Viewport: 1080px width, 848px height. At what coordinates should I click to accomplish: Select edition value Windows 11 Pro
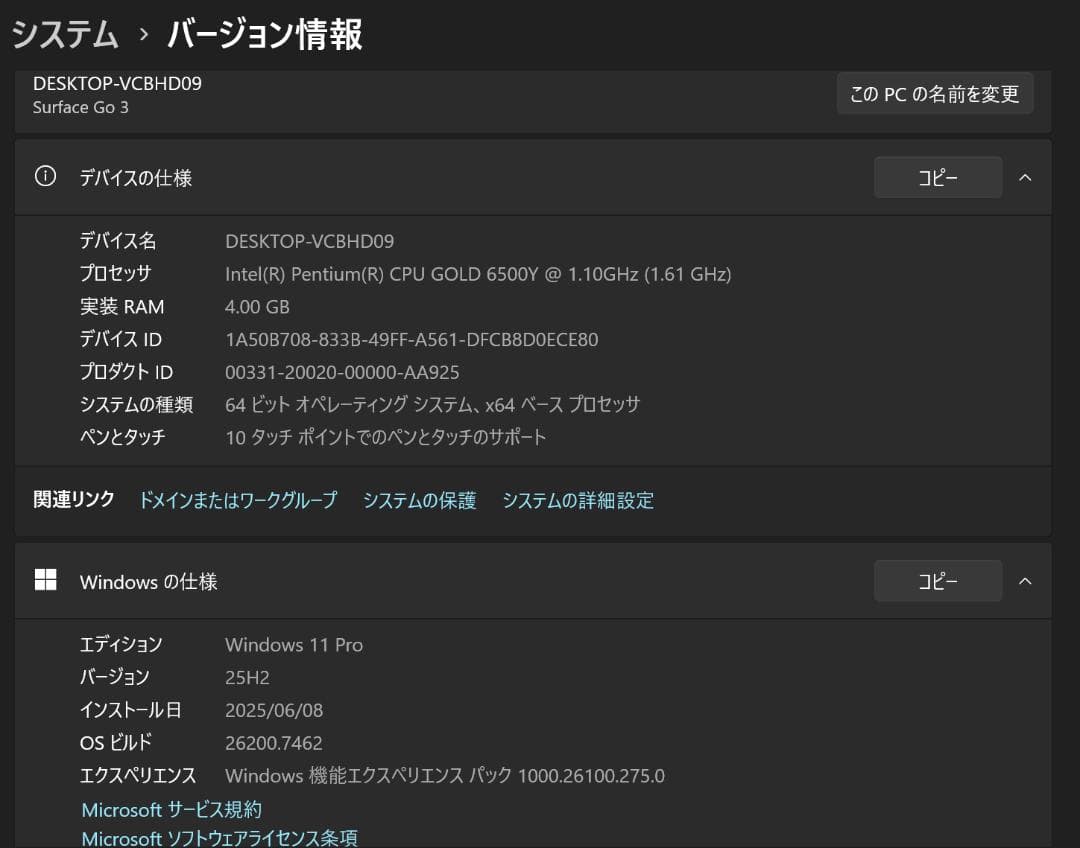293,645
